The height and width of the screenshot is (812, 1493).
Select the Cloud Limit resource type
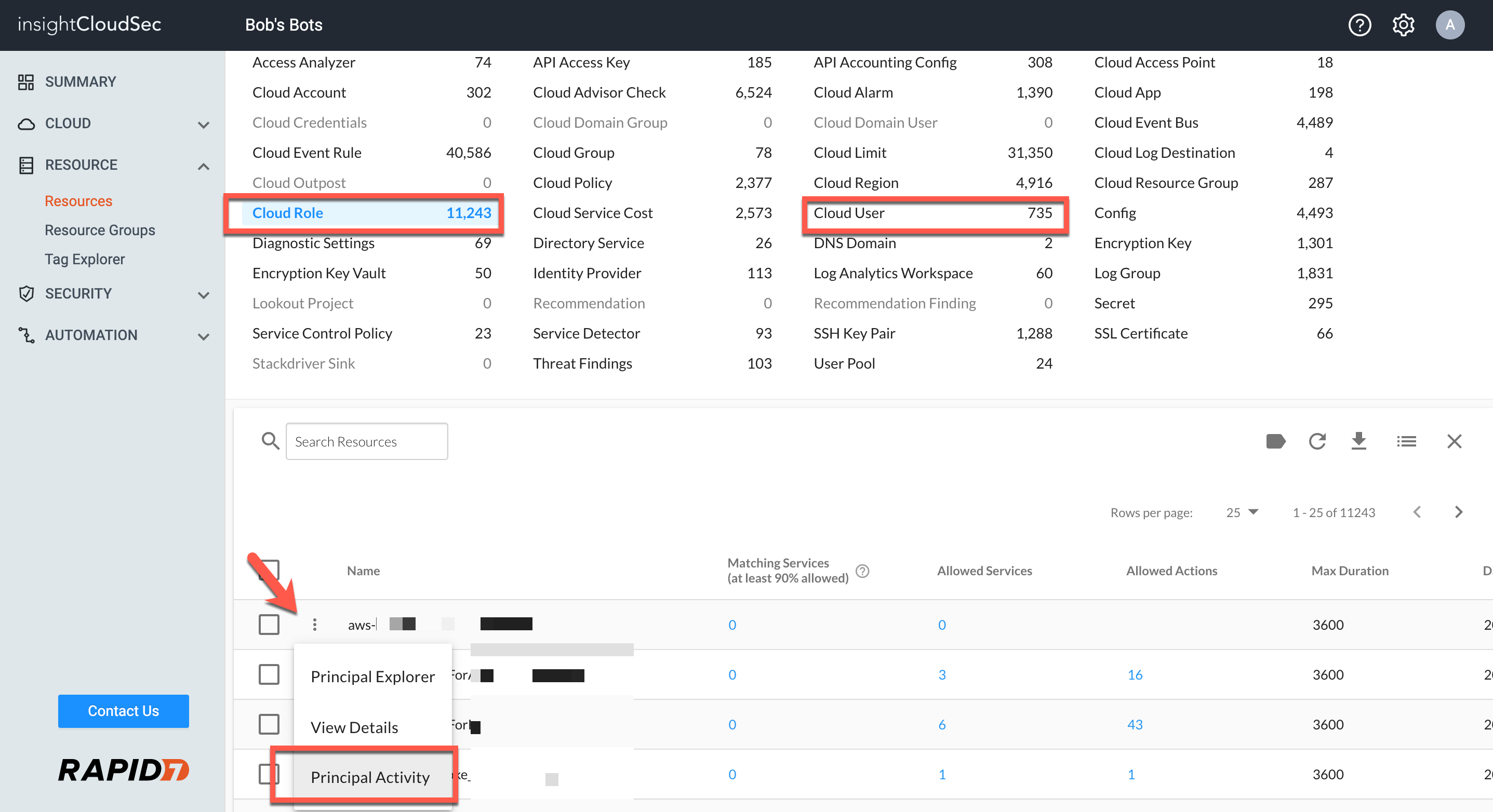tap(932, 152)
